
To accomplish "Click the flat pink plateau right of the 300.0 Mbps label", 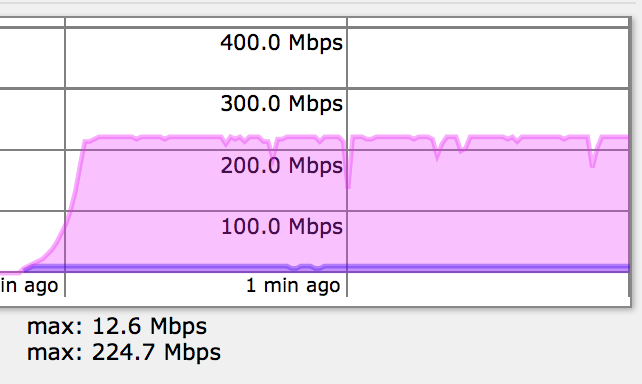I will click(x=487, y=137).
